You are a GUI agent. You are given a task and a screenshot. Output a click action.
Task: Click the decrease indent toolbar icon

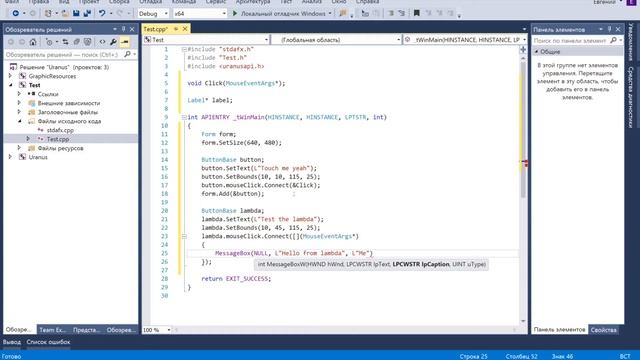pyautogui.click(x=391, y=13)
